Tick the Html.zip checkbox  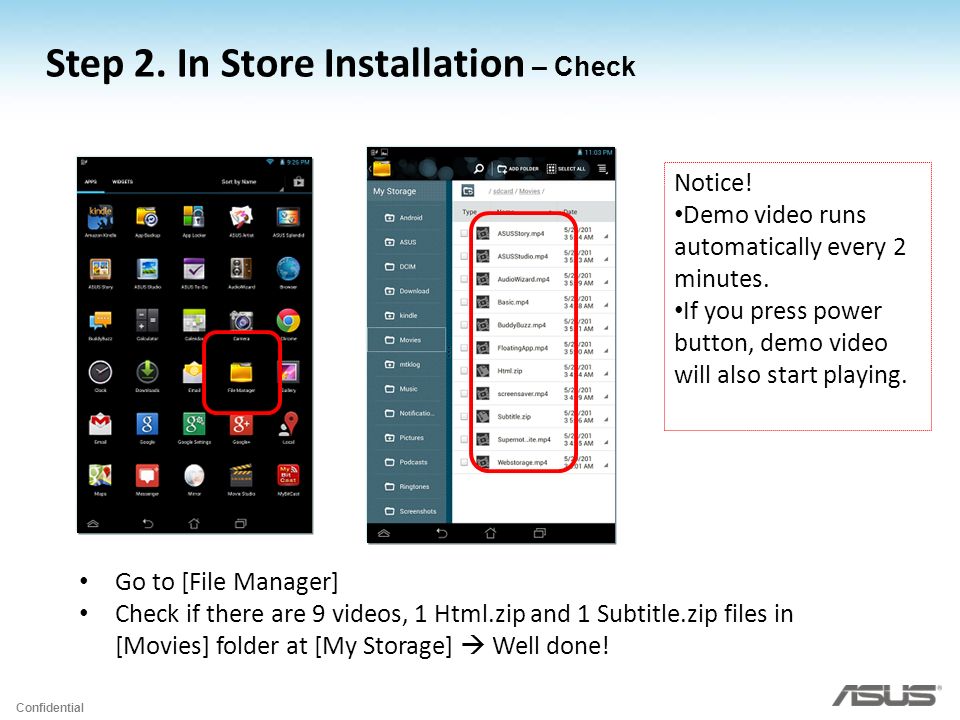point(464,370)
